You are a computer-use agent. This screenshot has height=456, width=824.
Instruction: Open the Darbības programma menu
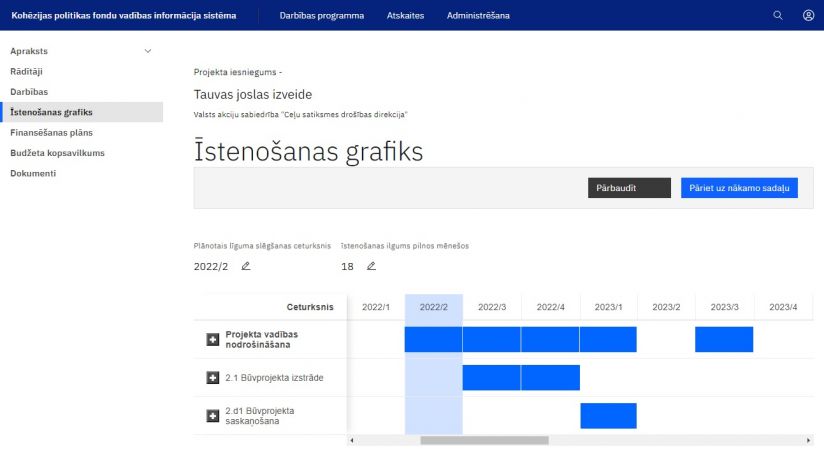[x=321, y=15]
